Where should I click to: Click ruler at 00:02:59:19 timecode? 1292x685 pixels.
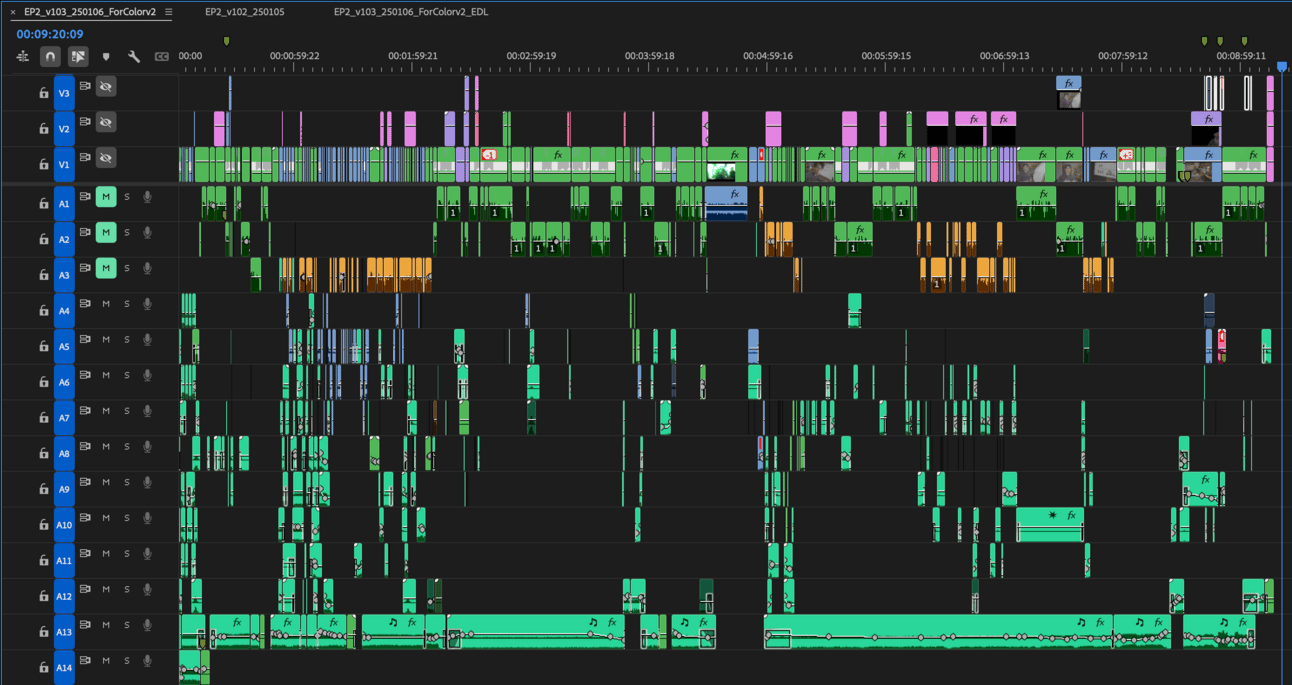pyautogui.click(x=531, y=56)
